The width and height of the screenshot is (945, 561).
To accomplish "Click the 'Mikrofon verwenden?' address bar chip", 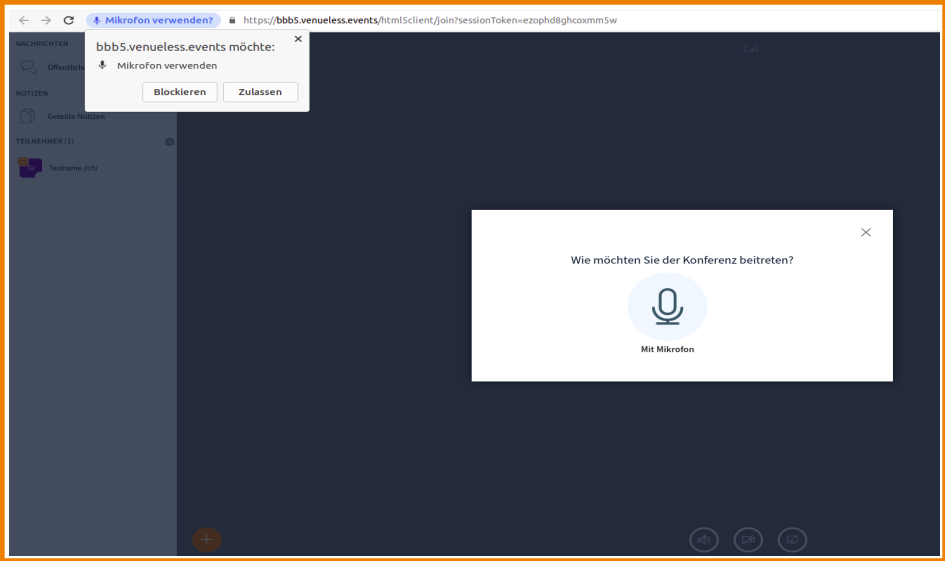I will 153,20.
